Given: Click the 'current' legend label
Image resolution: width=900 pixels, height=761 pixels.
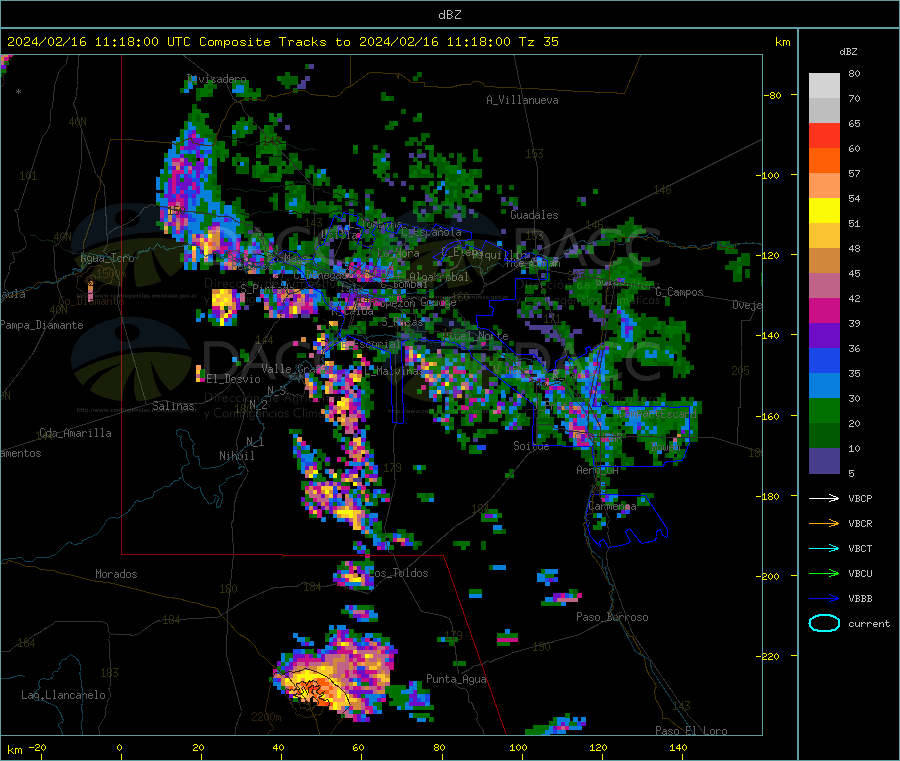Looking at the screenshot, I should pos(869,623).
